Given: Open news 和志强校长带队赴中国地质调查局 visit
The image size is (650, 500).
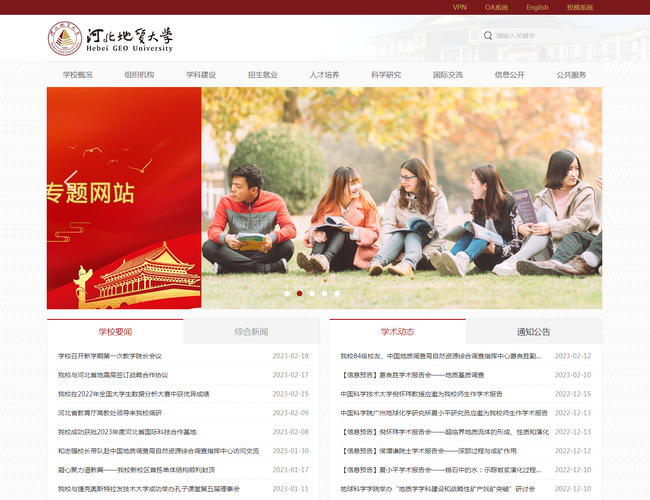Looking at the screenshot, I should coord(158,451).
